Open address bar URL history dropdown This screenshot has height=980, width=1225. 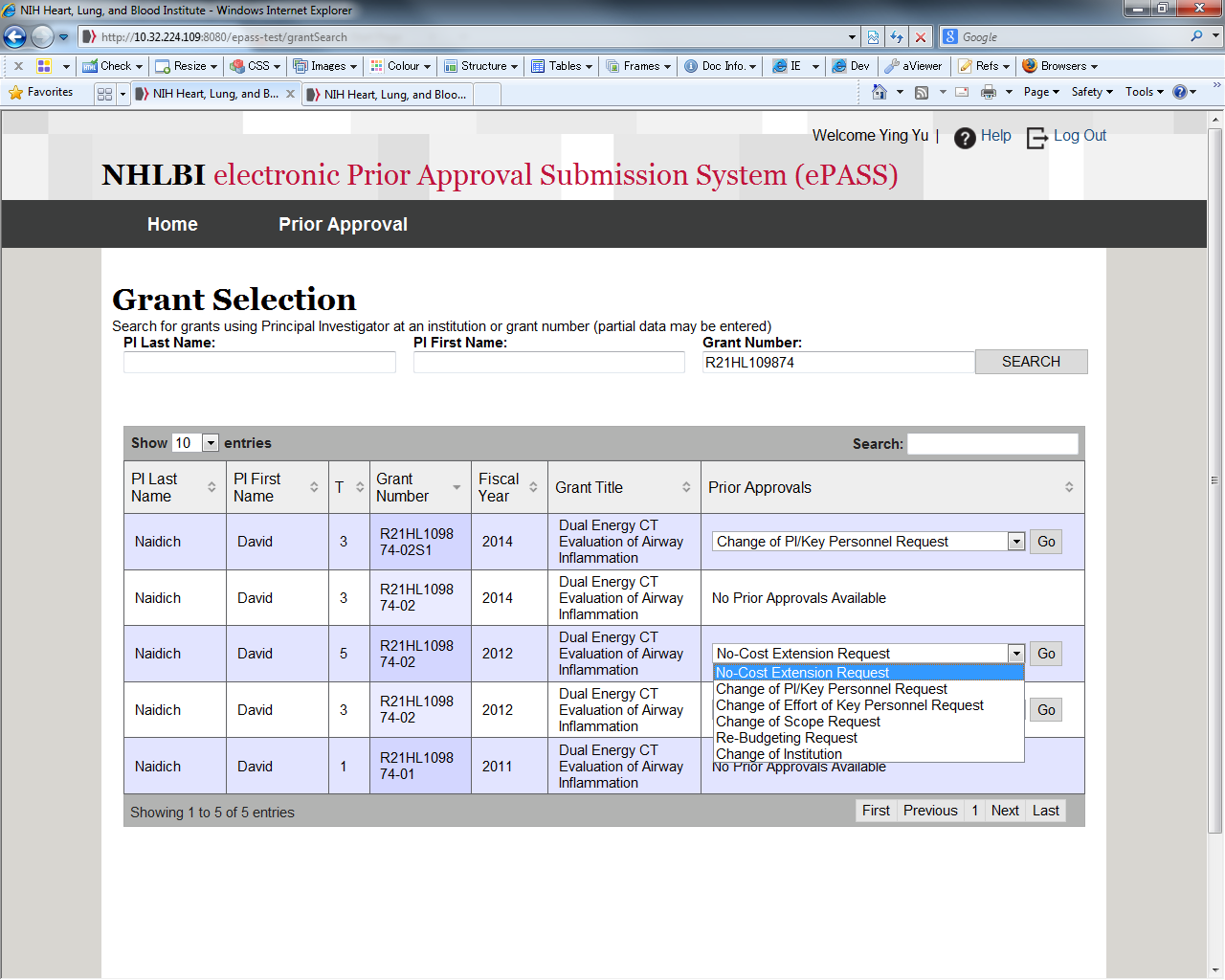pos(852,37)
